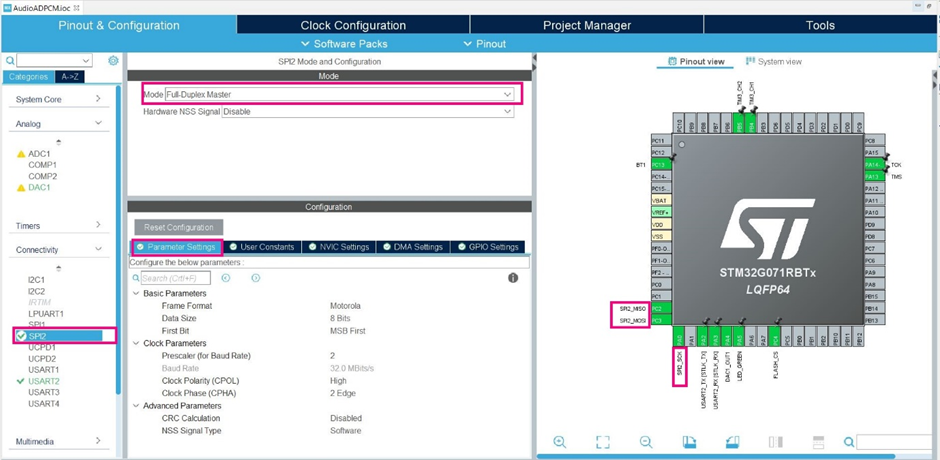Collapse the Advanced Parameters group

coord(135,405)
